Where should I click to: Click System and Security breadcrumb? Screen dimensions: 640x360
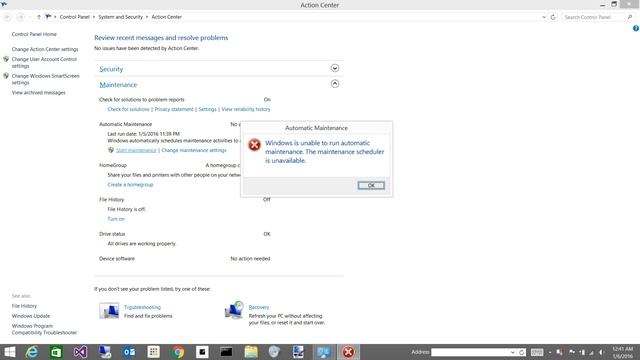[120, 17]
